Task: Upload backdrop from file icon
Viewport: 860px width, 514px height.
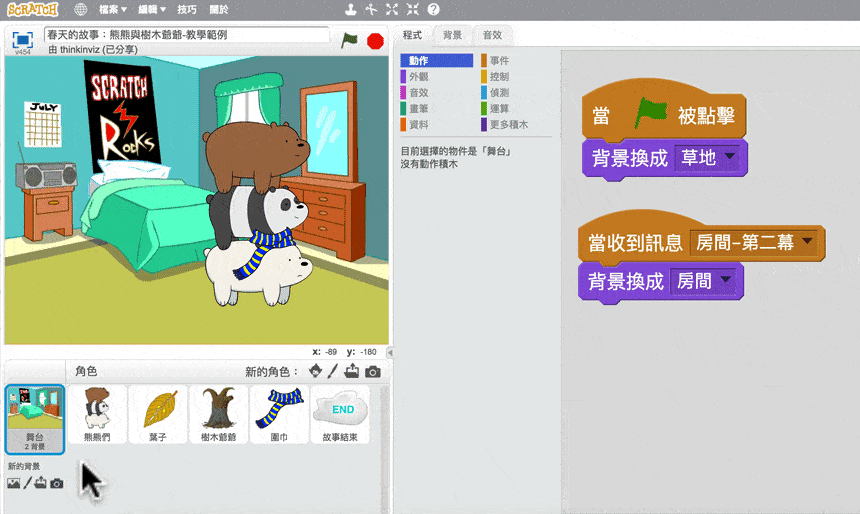Action: [41, 483]
